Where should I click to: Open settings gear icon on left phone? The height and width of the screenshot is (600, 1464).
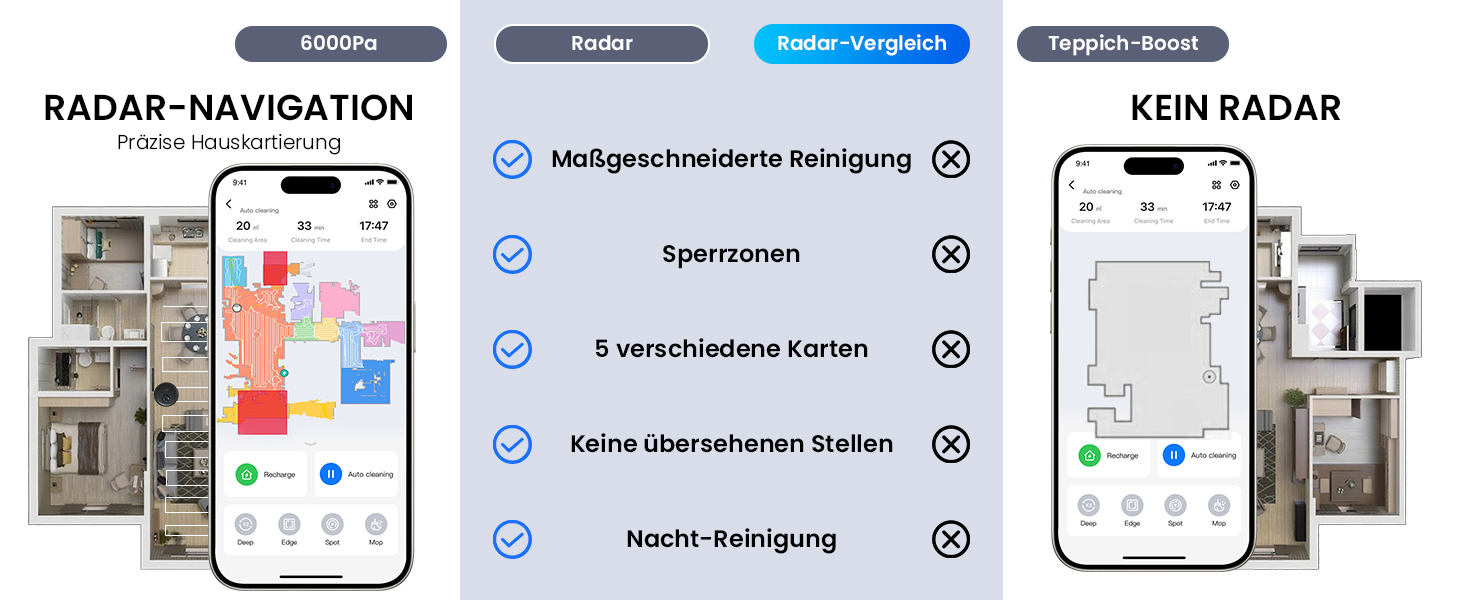[x=392, y=204]
